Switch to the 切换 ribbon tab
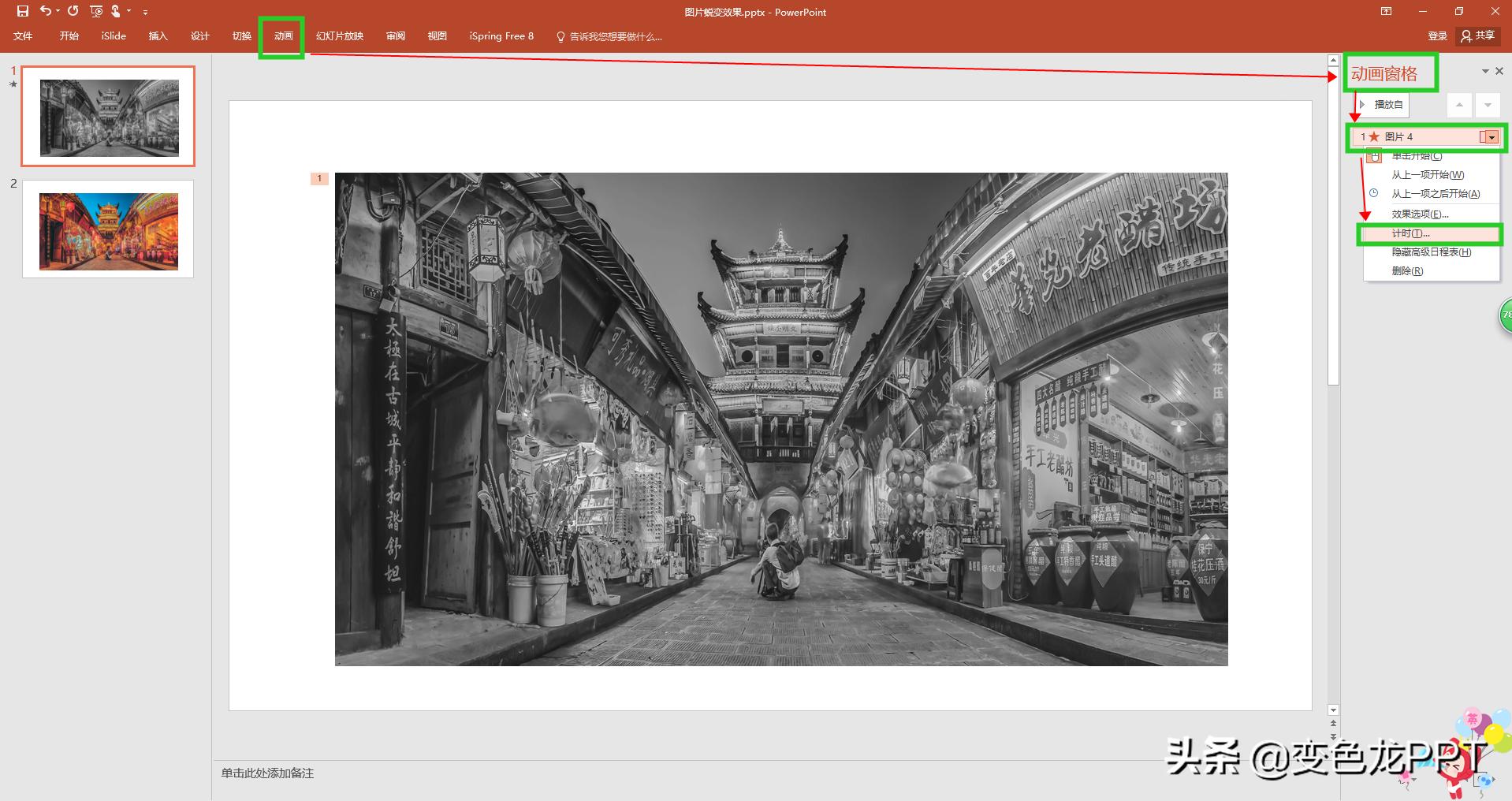The width and height of the screenshot is (1512, 801). click(x=241, y=36)
